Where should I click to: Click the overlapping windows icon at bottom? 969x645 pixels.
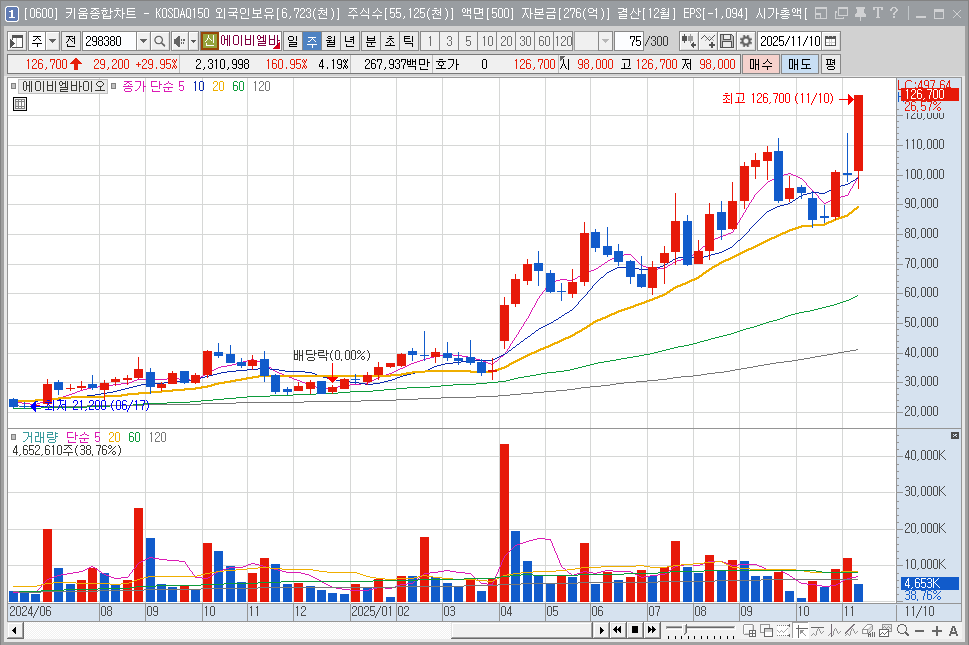[x=766, y=631]
